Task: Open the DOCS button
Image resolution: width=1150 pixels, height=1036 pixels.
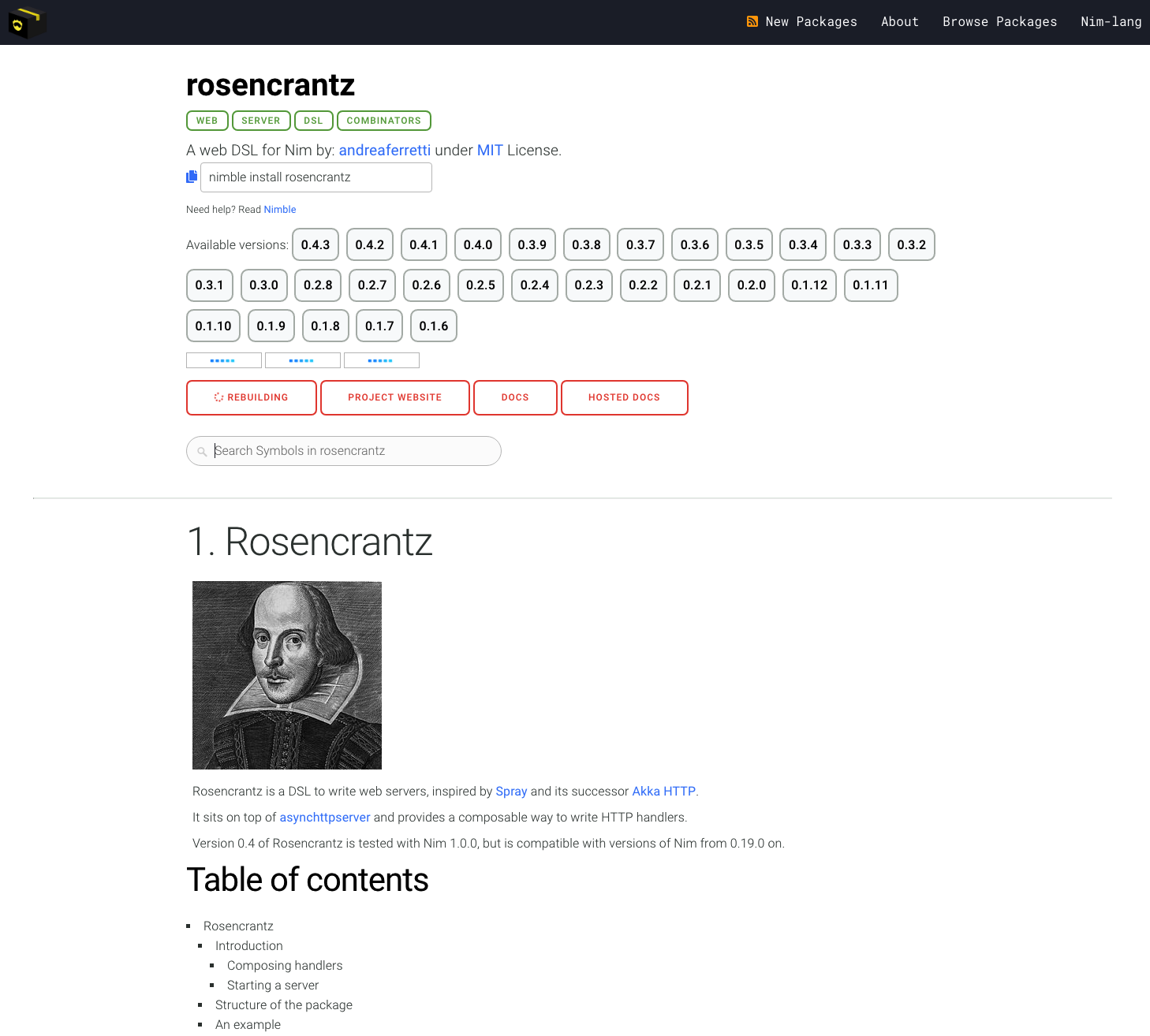Action: pos(515,397)
